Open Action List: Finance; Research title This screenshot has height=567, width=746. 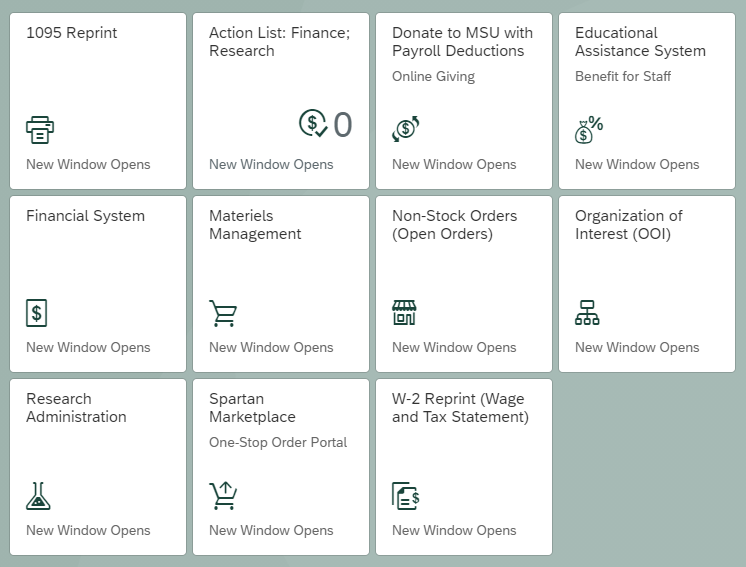click(279, 42)
